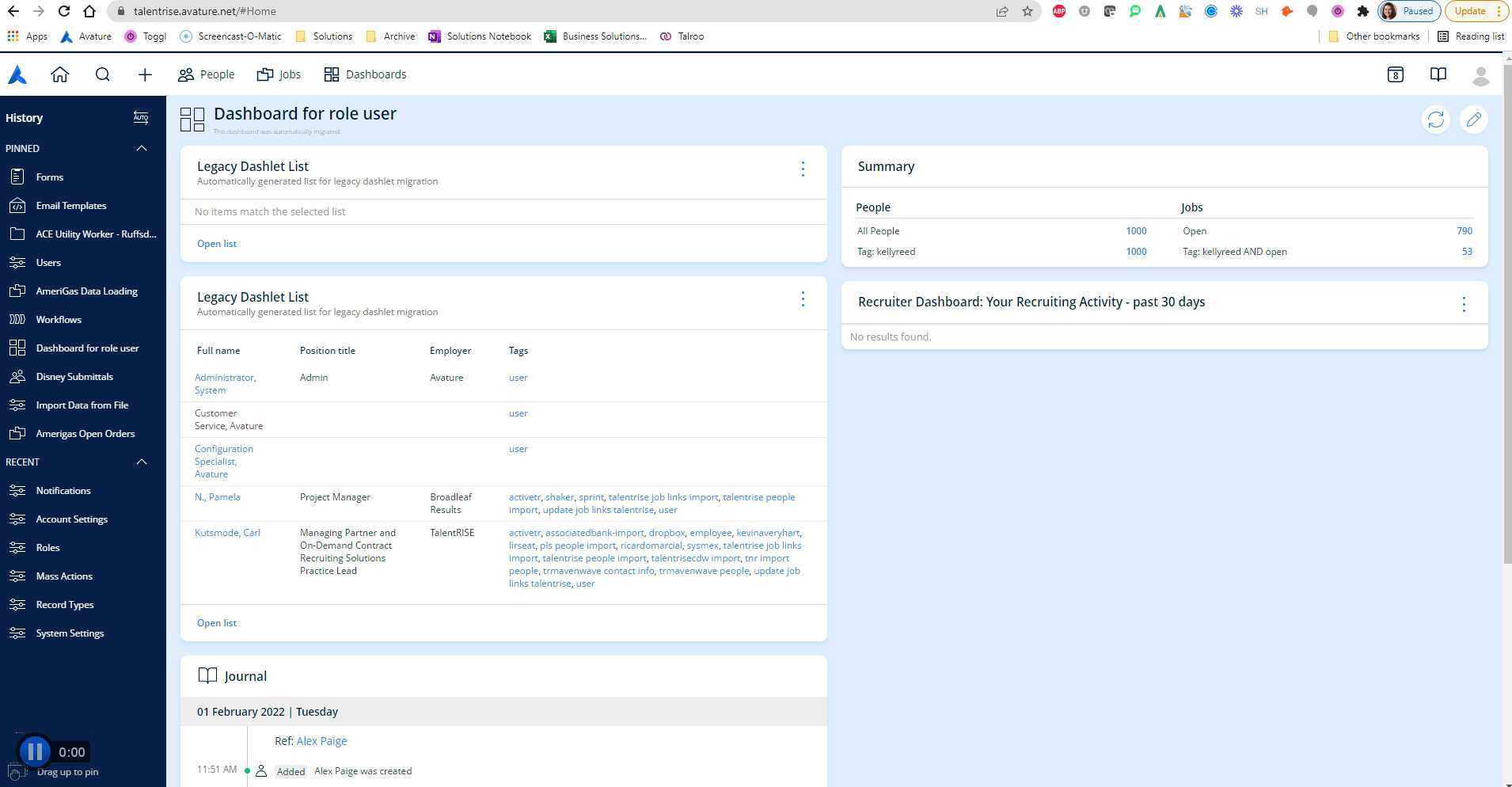Click Open list under Legacy Dashlet List
1512x787 pixels.
tap(216, 243)
